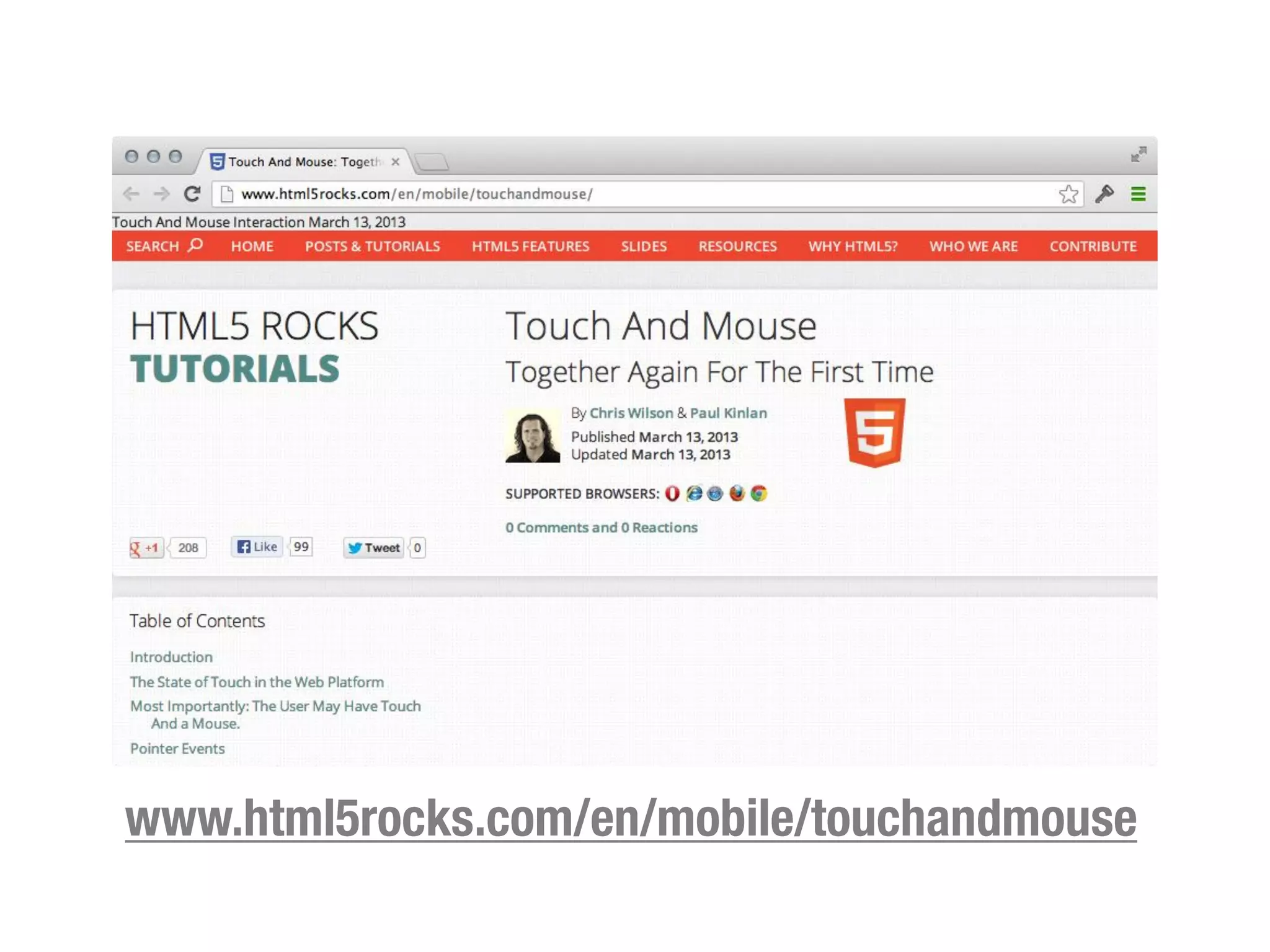The width and height of the screenshot is (1270, 952).
Task: Go to HOME in the red nav bar
Action: point(252,246)
